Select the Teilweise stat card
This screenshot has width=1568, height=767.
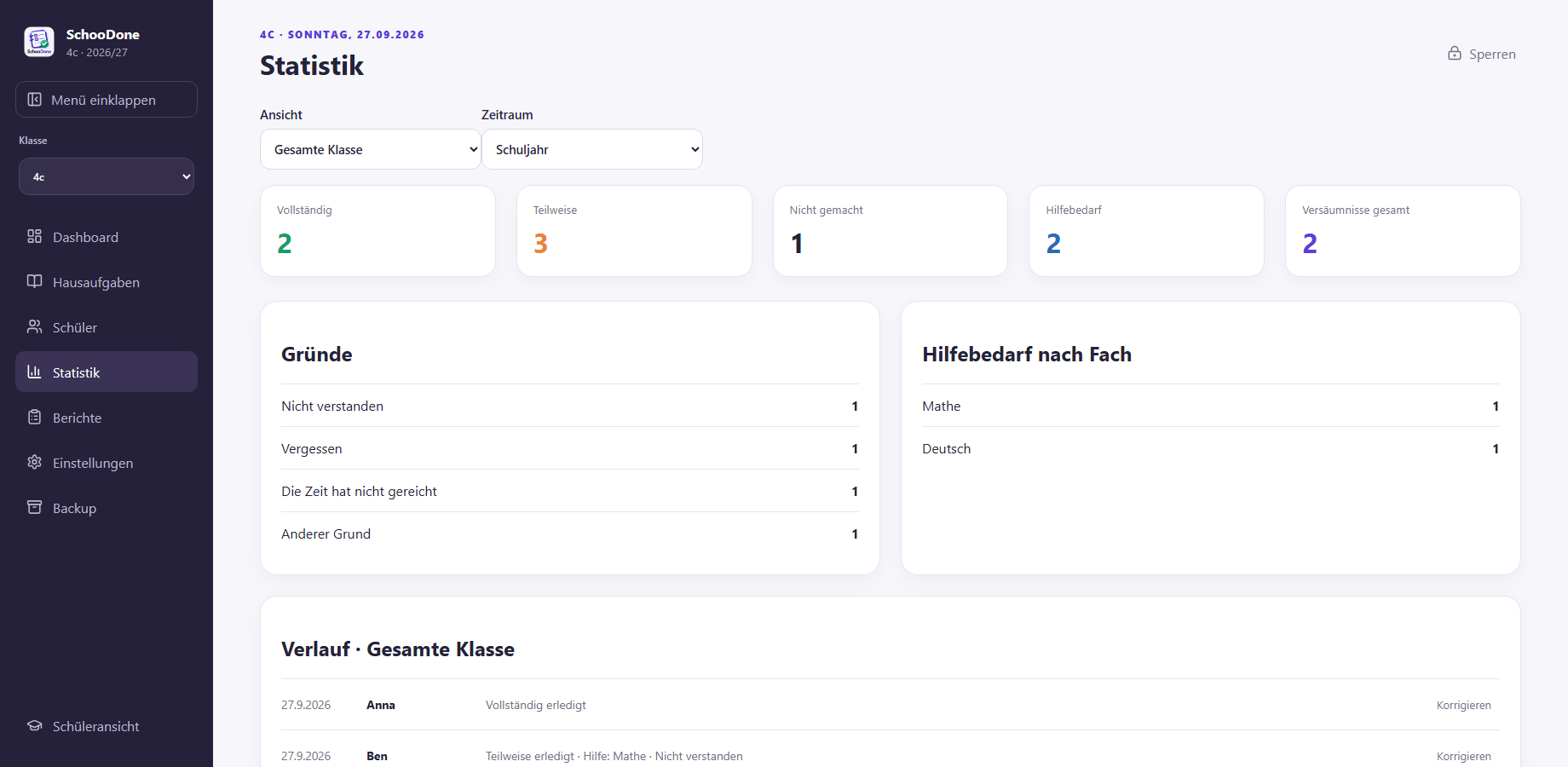634,231
